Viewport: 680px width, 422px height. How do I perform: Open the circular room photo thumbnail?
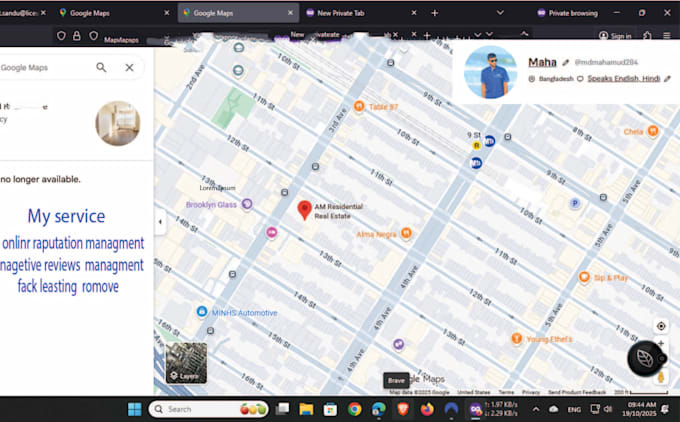pos(118,123)
